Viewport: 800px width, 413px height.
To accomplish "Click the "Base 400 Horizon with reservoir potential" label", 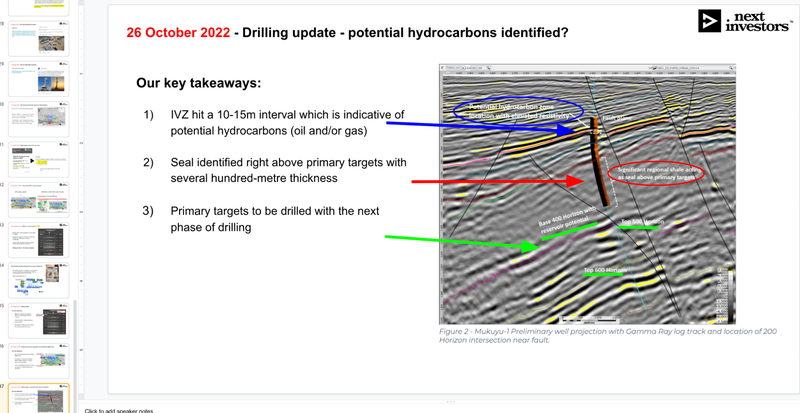I will point(567,221).
